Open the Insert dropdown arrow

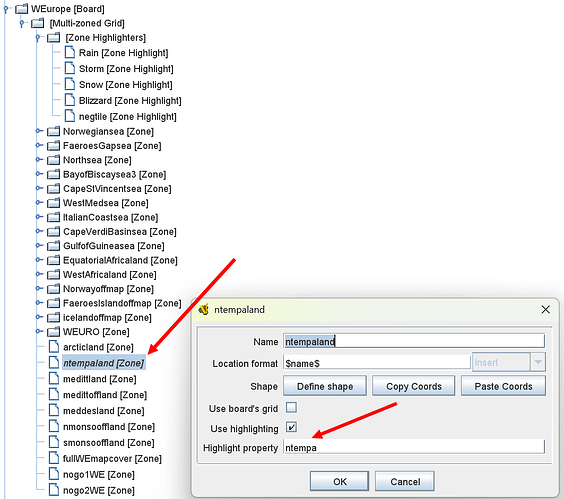(538, 362)
